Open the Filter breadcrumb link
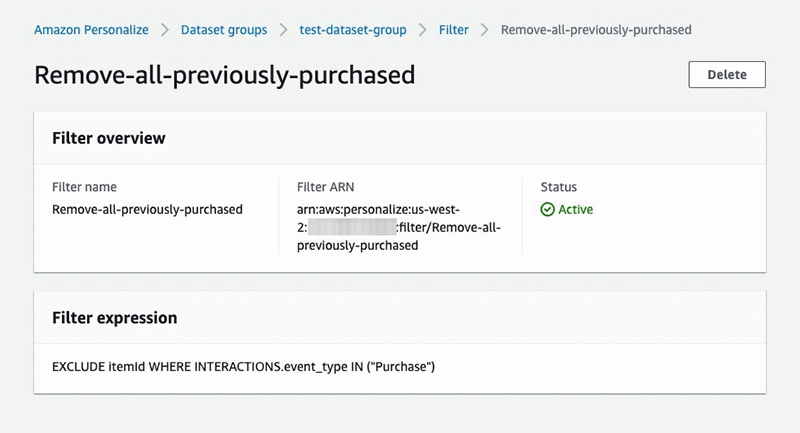The width and height of the screenshot is (800, 433). tap(454, 30)
